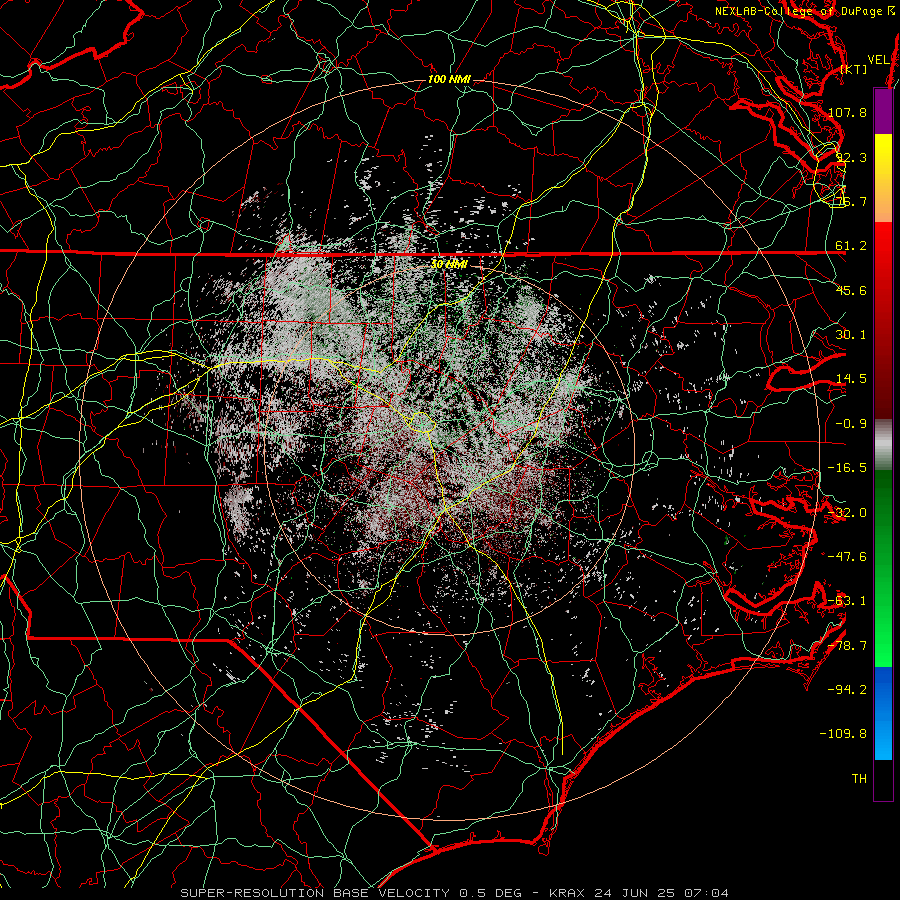Click the 50 NMI range ring label

(x=449, y=264)
